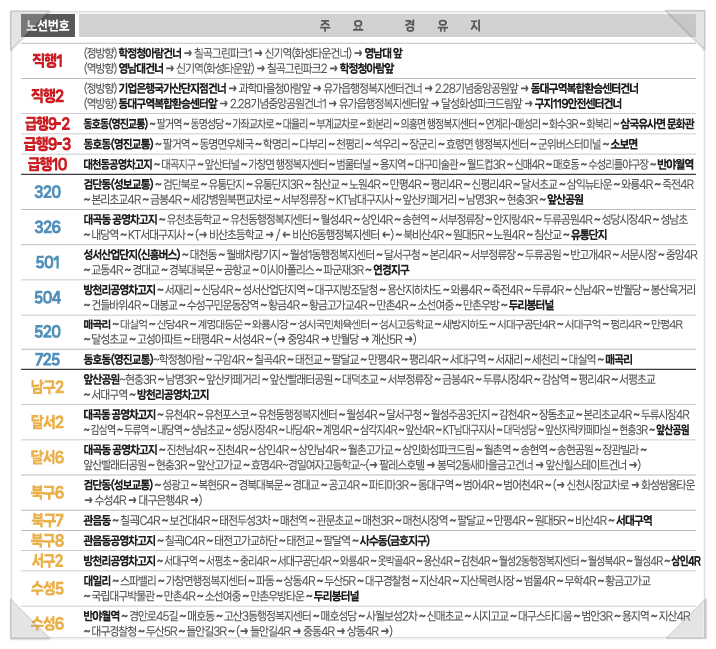Click 사수동(금호지구) in the 북구8 row
The image size is (716, 649).
click(x=395, y=541)
